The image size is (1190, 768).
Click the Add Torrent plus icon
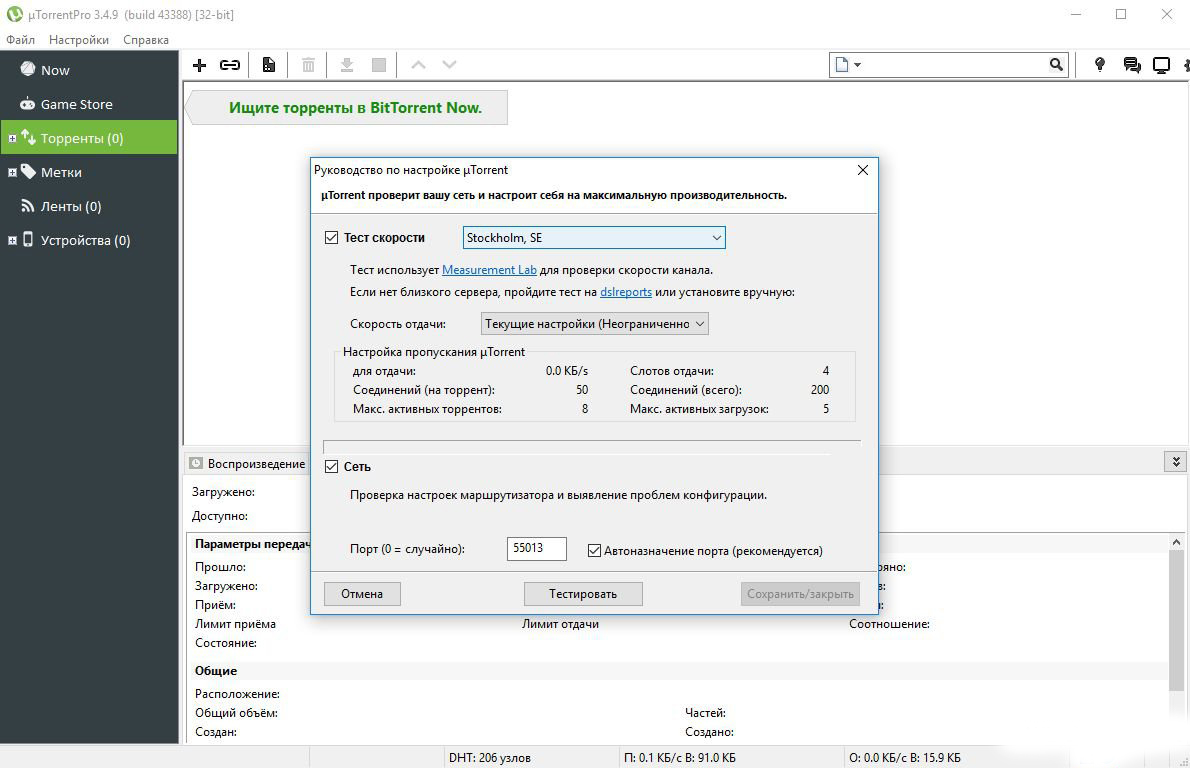200,65
